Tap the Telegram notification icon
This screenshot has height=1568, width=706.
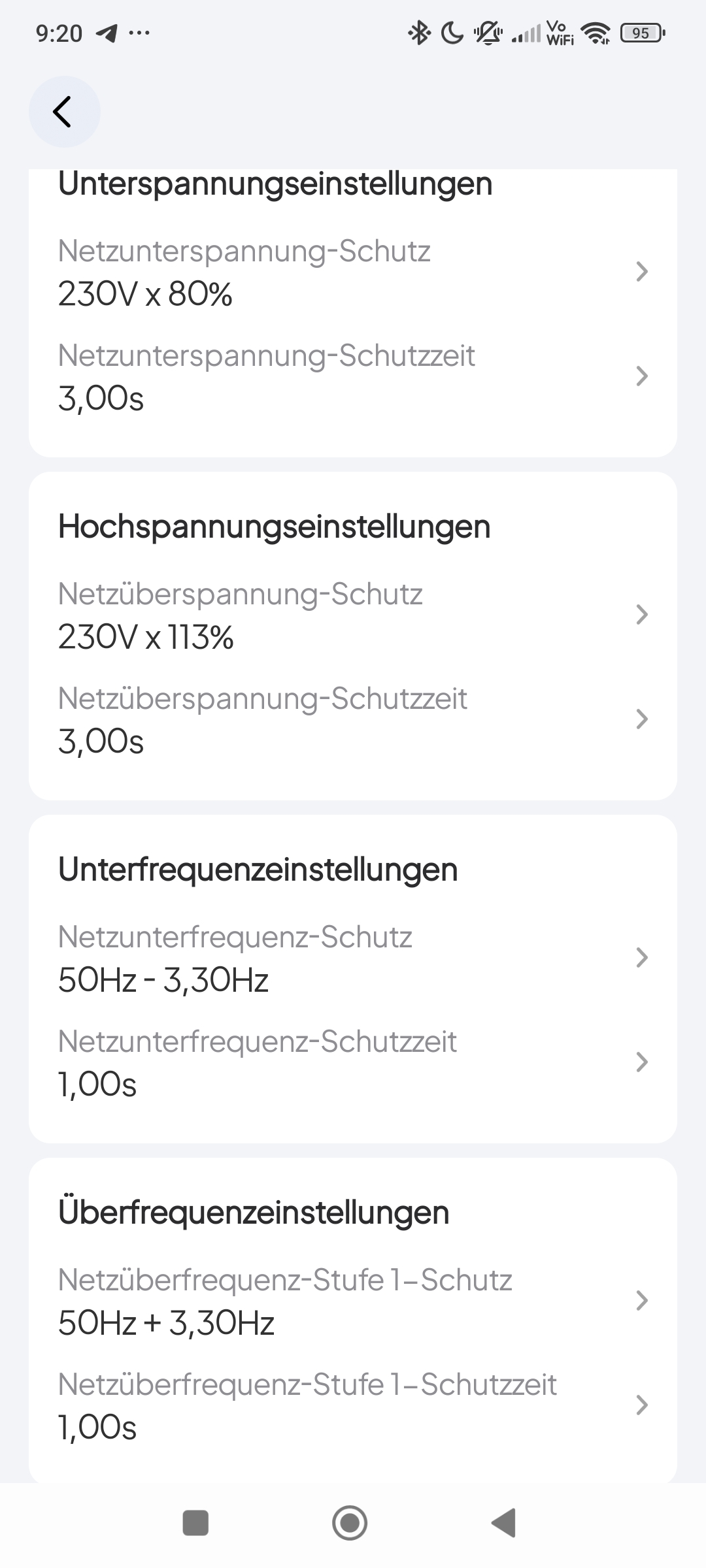point(107,33)
